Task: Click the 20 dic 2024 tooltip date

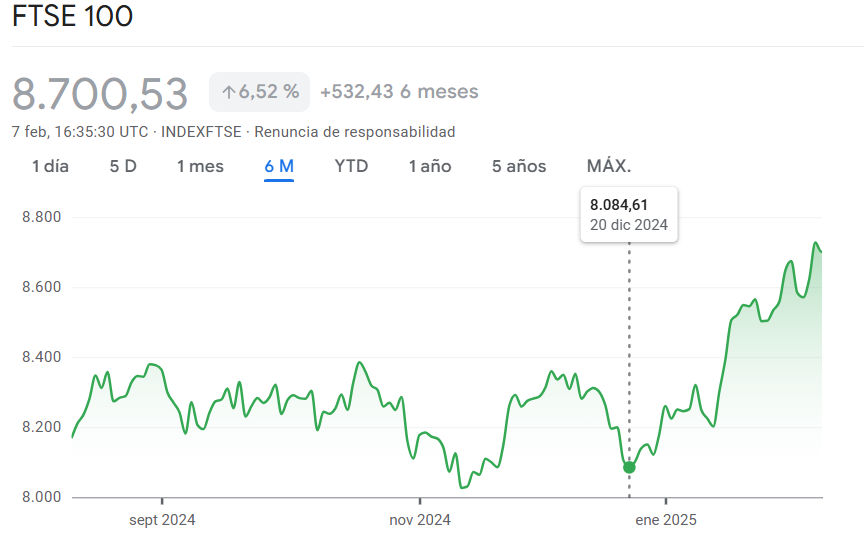Action: 629,225
